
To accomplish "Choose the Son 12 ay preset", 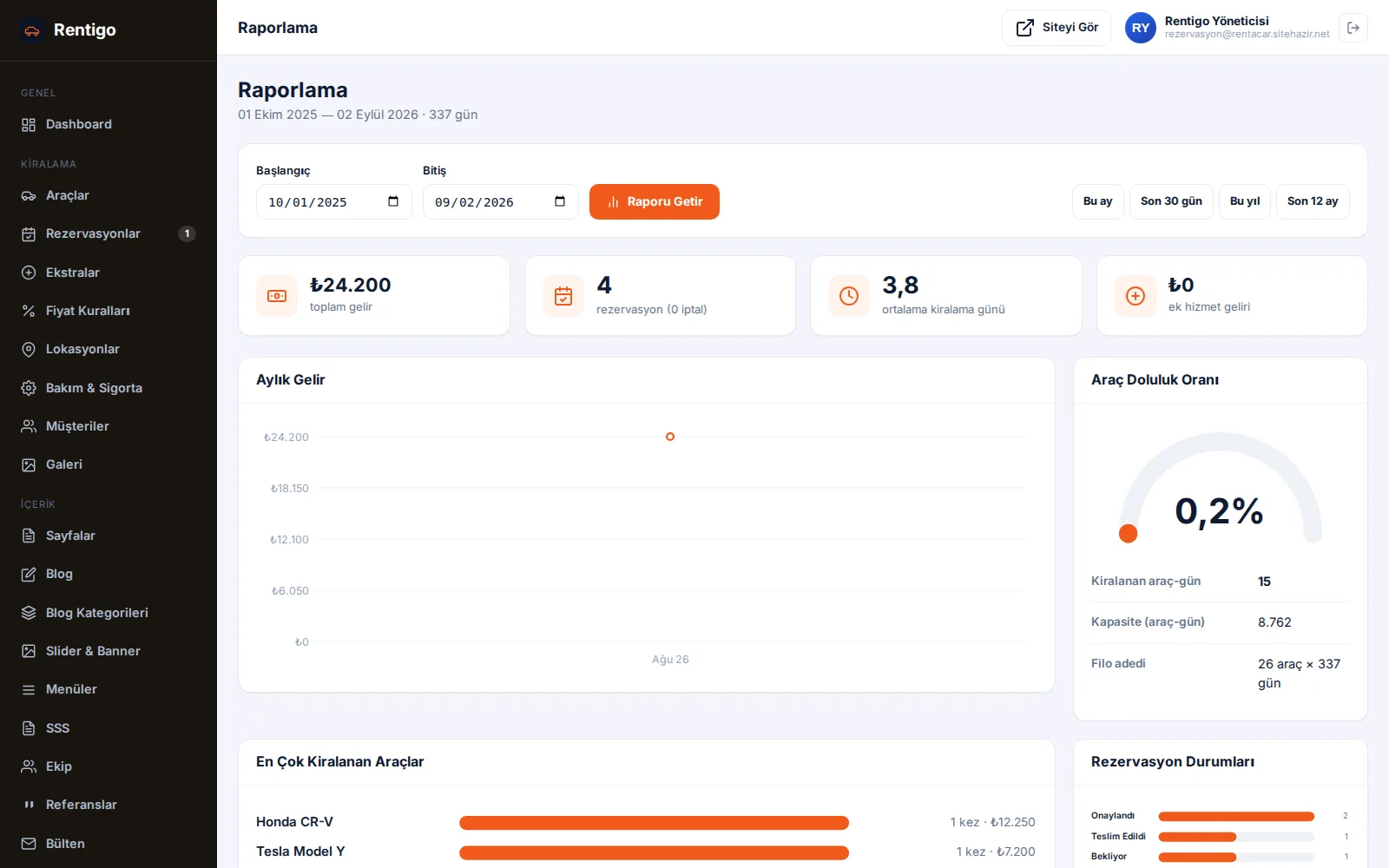I will 1313,201.
